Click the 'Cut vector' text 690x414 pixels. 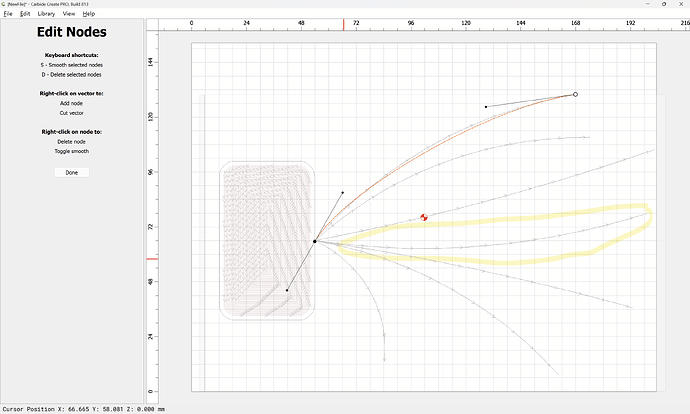(72, 113)
